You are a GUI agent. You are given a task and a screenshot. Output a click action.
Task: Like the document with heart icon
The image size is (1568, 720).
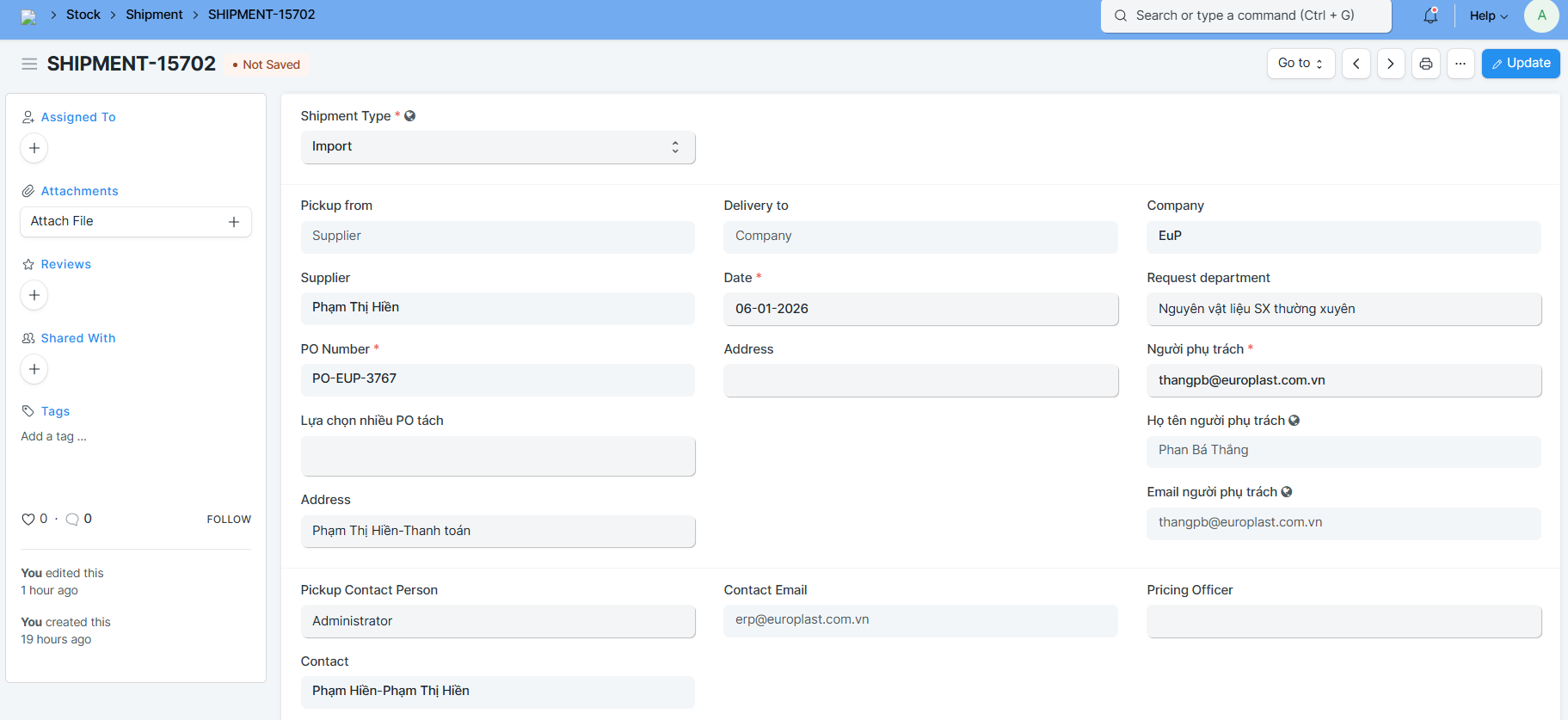pos(28,519)
